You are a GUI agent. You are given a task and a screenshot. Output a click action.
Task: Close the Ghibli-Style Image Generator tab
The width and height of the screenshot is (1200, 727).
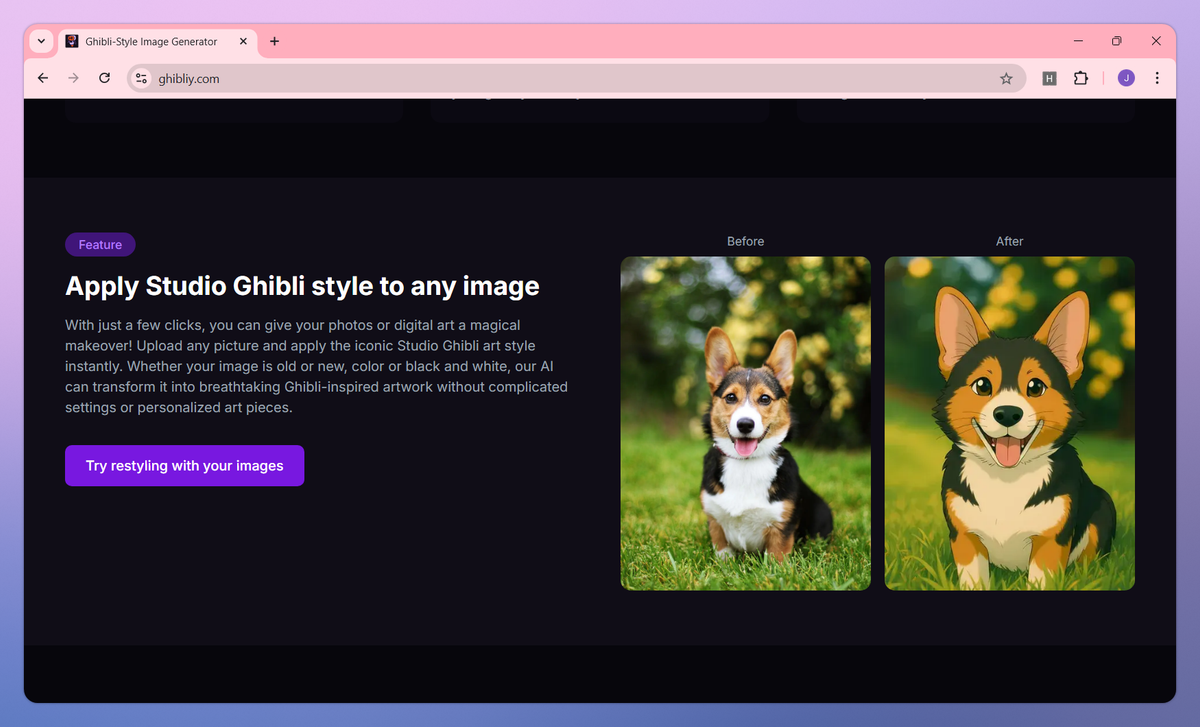[243, 41]
